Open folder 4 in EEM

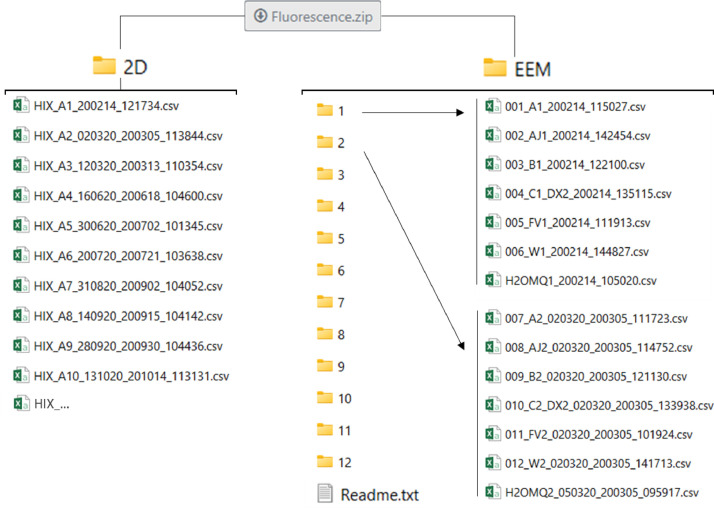(331, 206)
